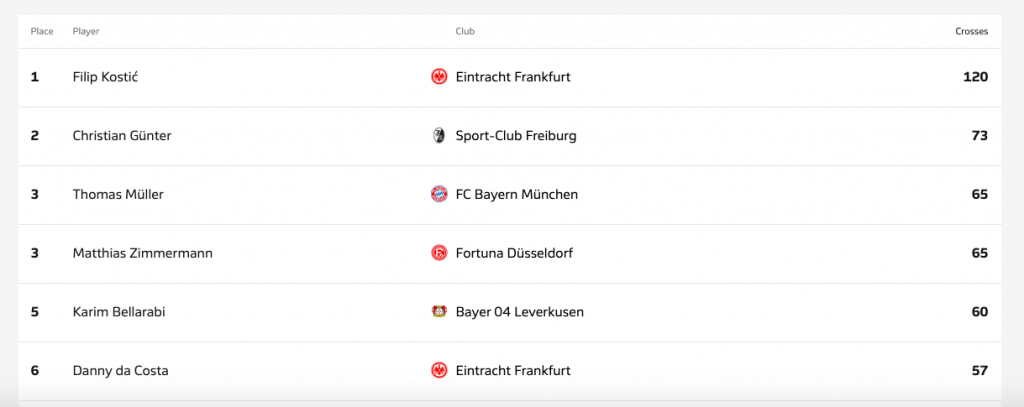This screenshot has height=407, width=1024.
Task: Click the Club column header
Action: (x=465, y=31)
